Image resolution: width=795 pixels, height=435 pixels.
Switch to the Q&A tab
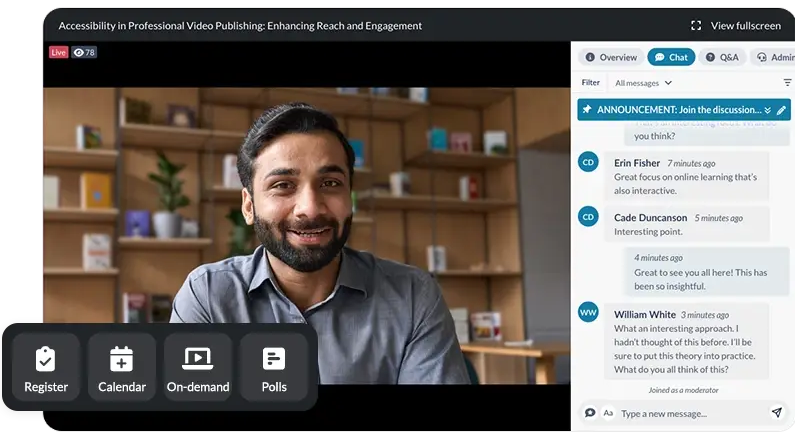[x=722, y=57]
